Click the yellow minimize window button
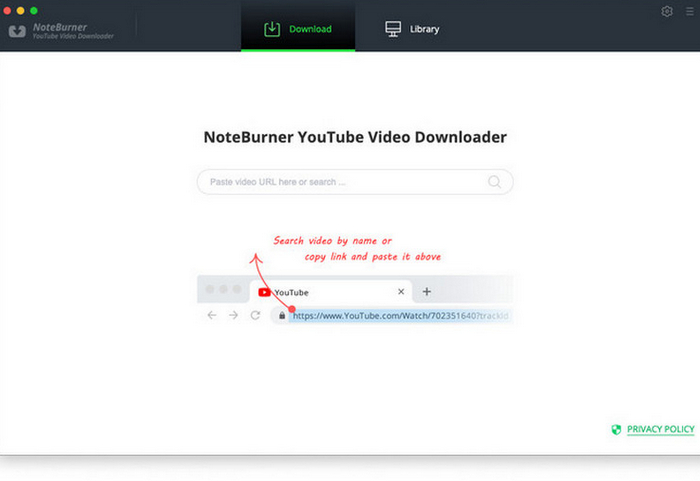This screenshot has height=481, width=700. tap(21, 10)
